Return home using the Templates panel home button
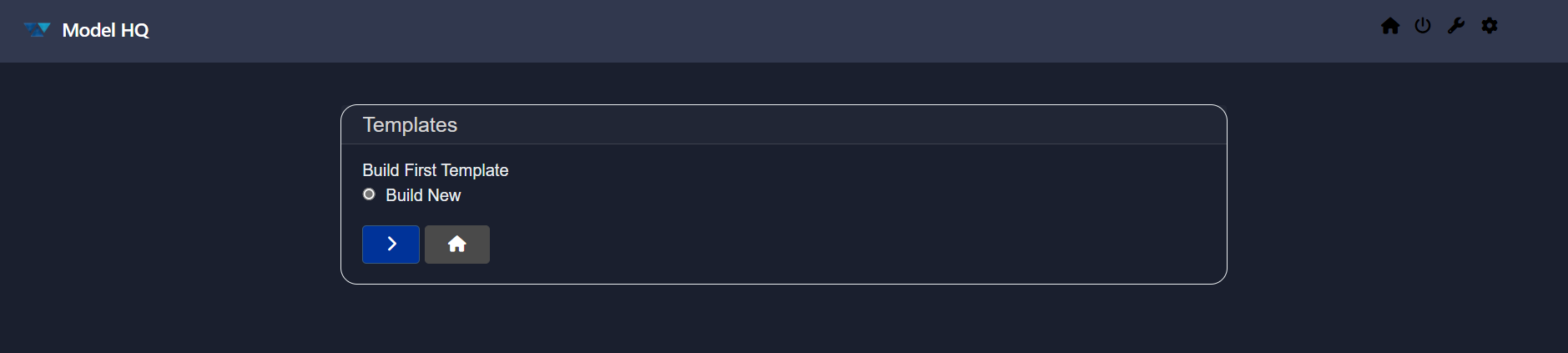Image resolution: width=1568 pixels, height=353 pixels. pos(456,245)
